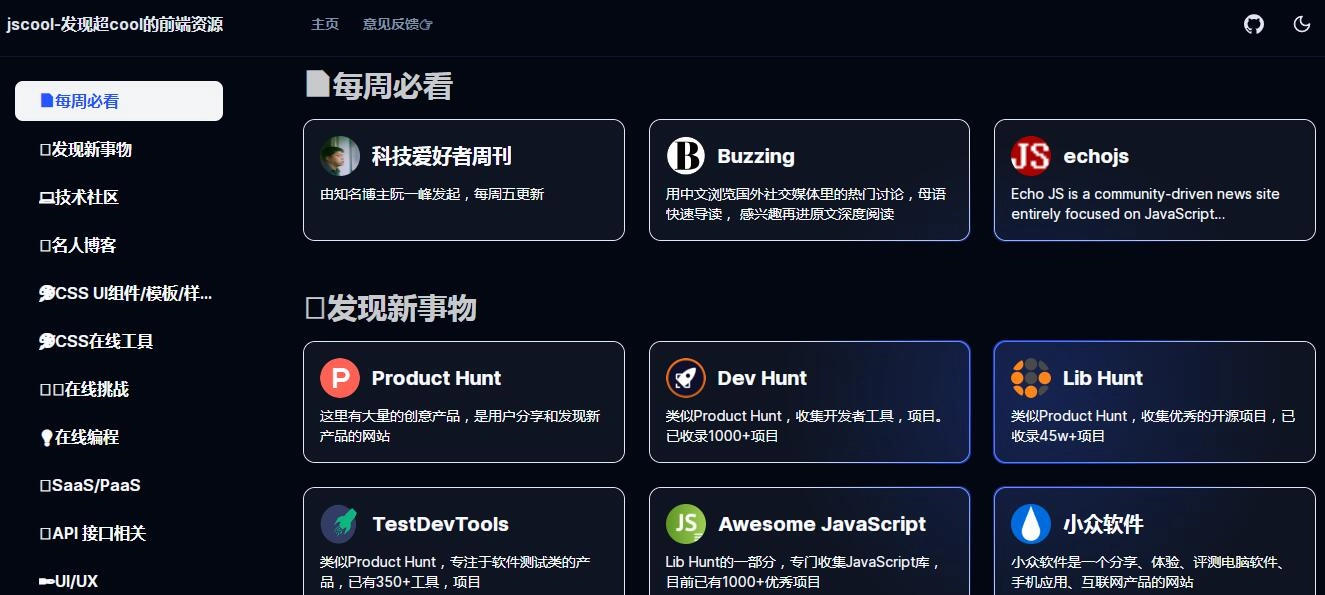Click the Product Hunt logo icon

pos(340,378)
